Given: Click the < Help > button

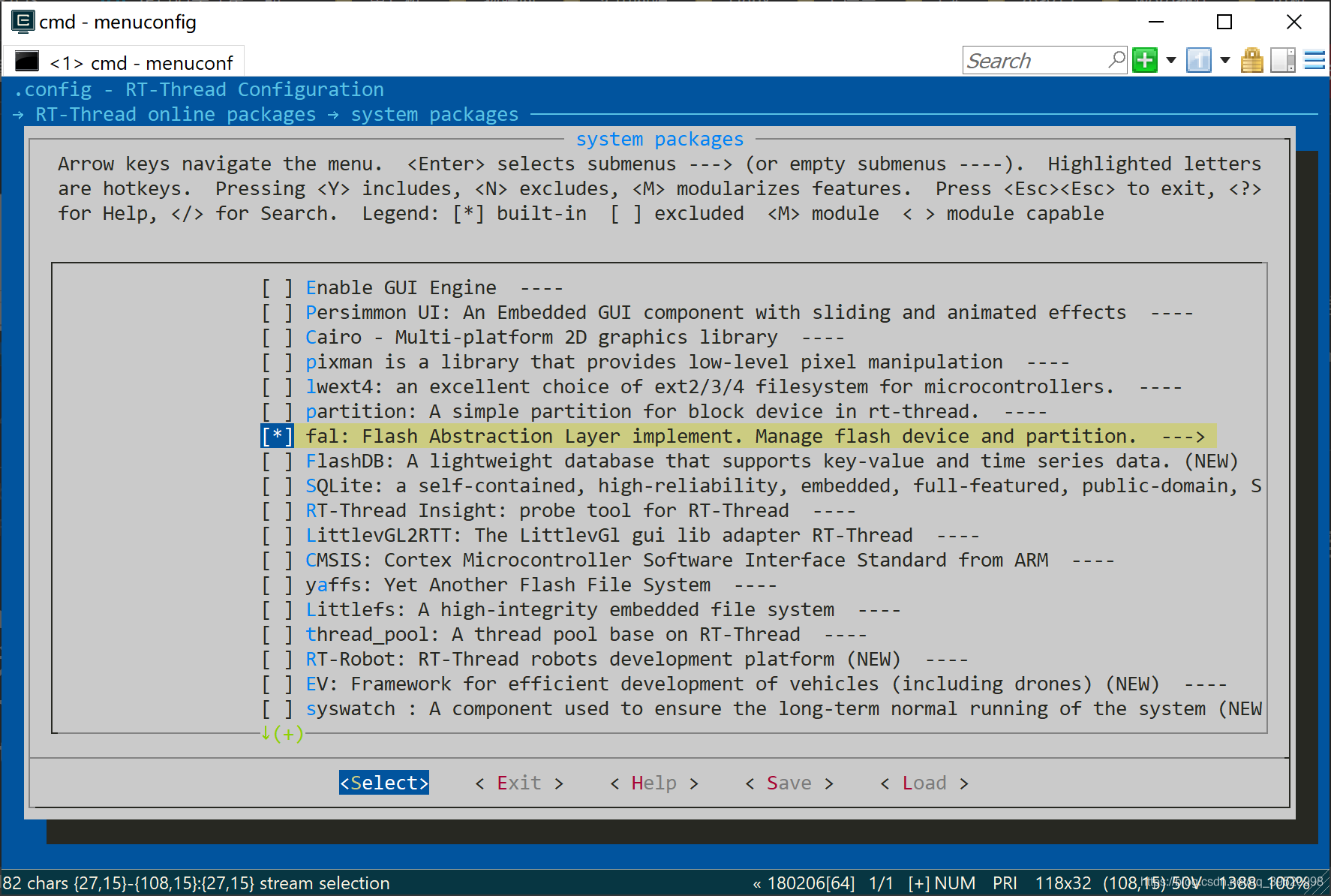Looking at the screenshot, I should pos(654,783).
